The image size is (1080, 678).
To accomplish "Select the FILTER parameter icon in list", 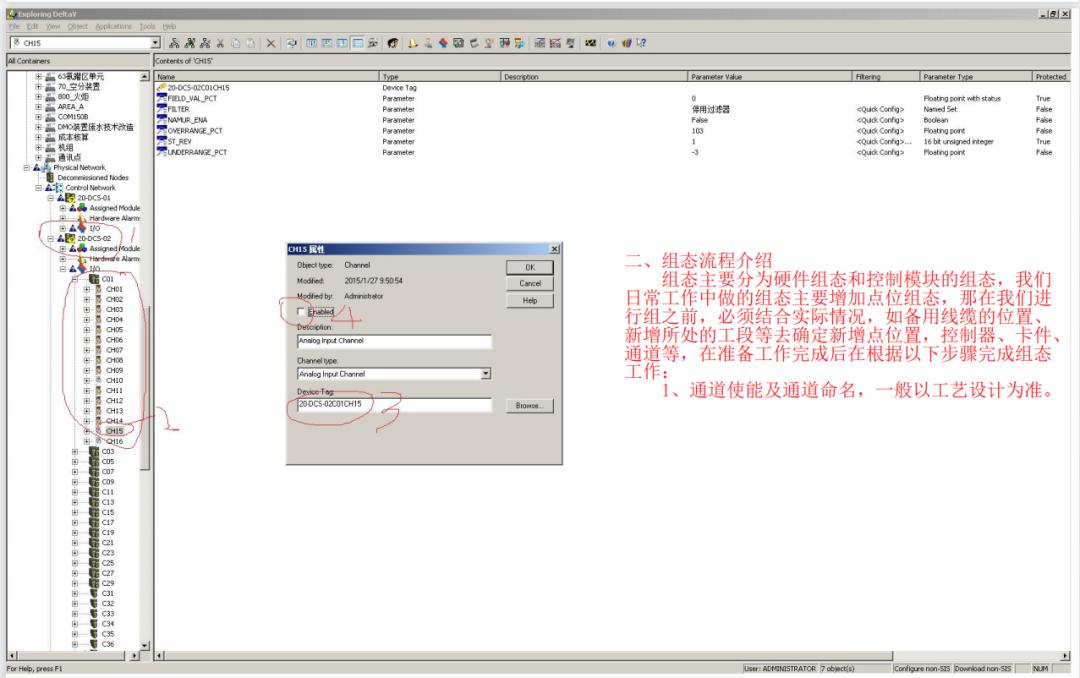I will pyautogui.click(x=161, y=109).
